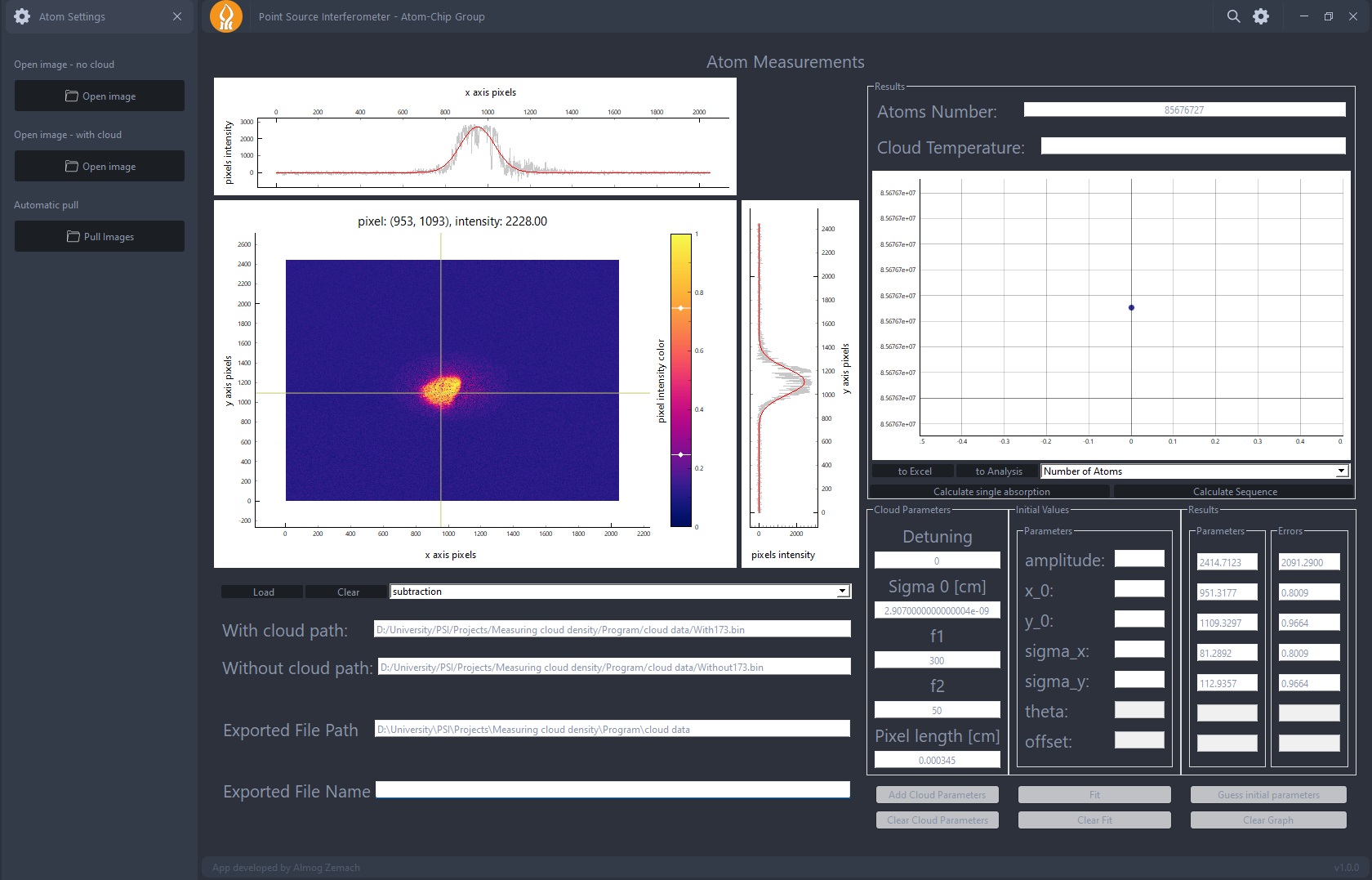Open settings gear in the title bar
The image size is (1372, 880).
point(1261,16)
